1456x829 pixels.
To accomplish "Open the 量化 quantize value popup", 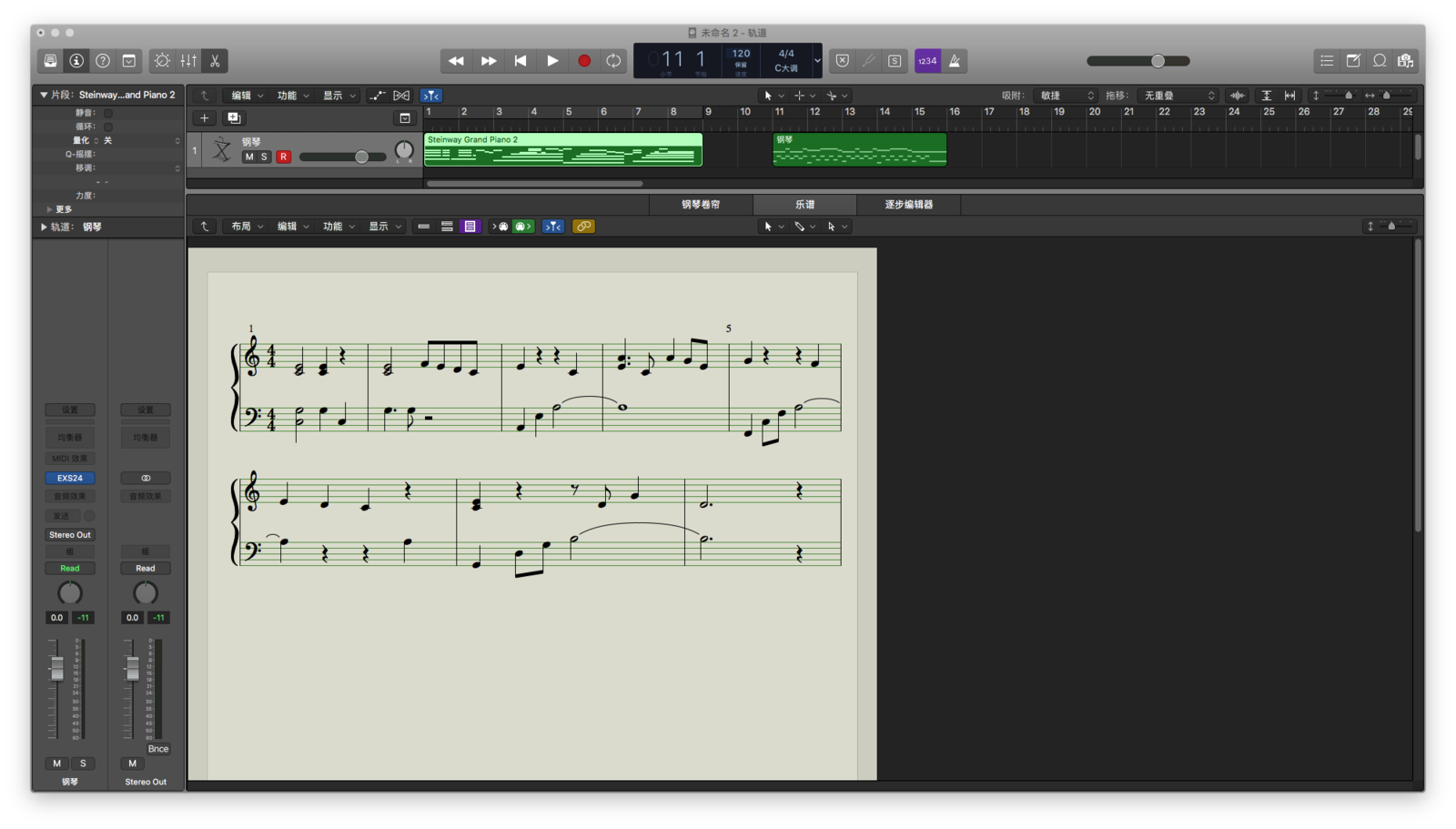I will point(141,141).
